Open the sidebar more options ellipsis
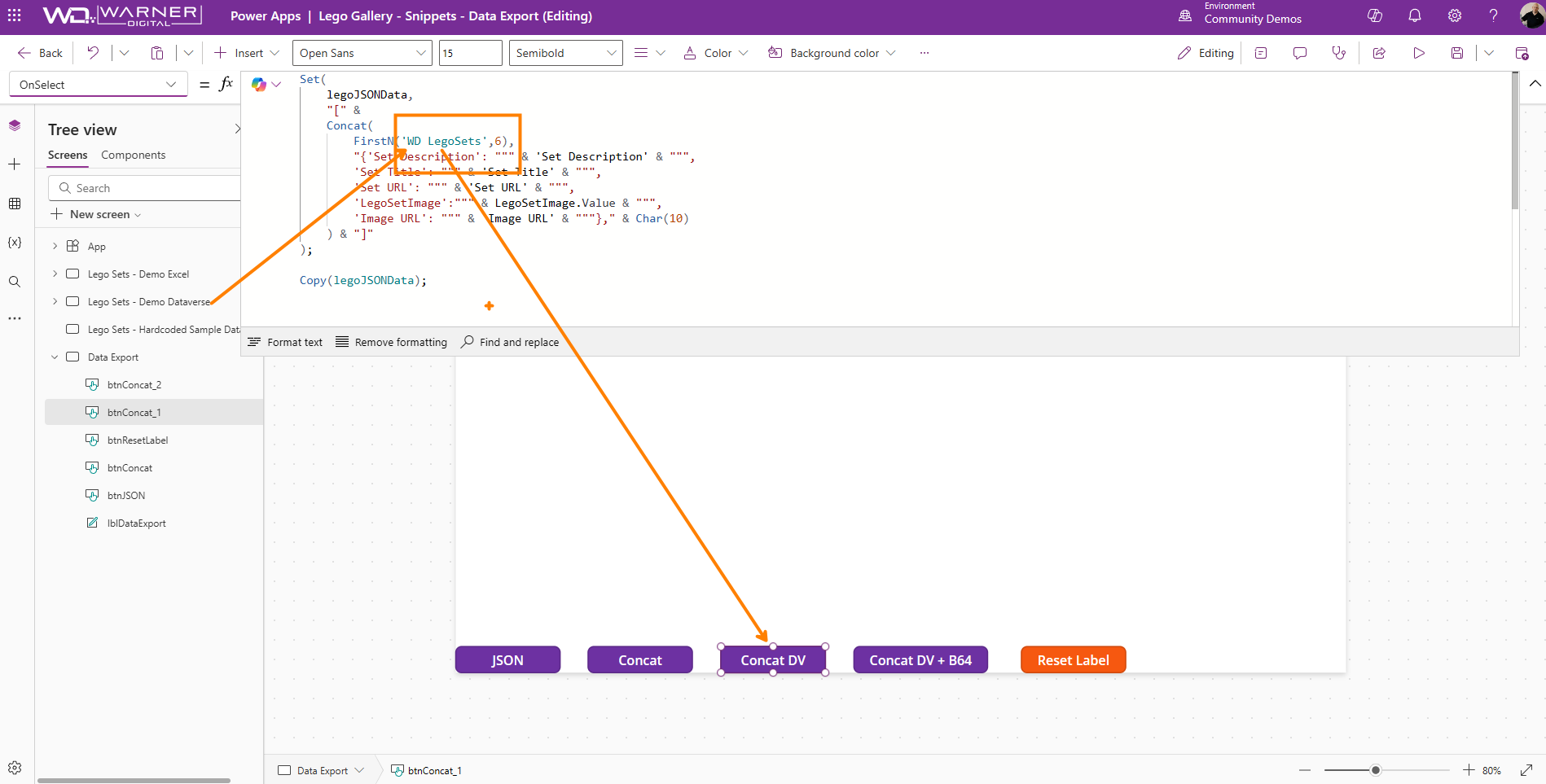Image resolution: width=1546 pixels, height=784 pixels. point(15,318)
